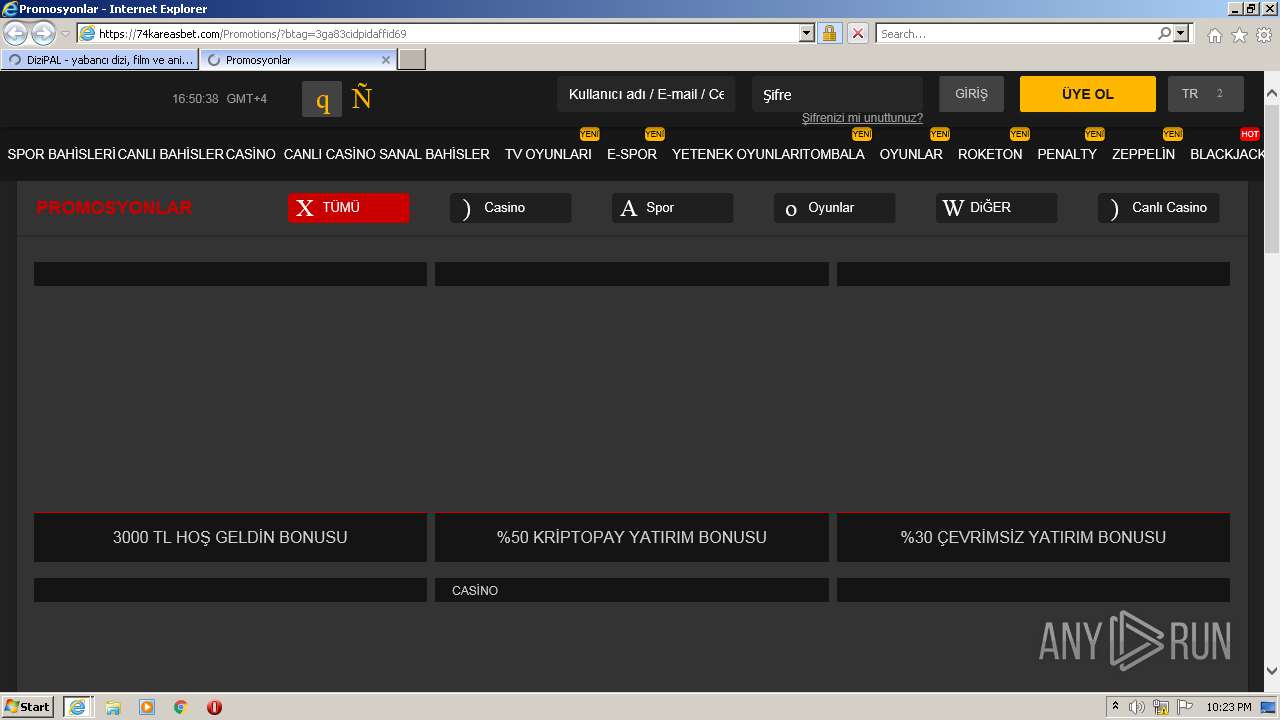Viewport: 1280px width, 720px height.
Task: Open File Explorer from the taskbar
Action: 113,707
